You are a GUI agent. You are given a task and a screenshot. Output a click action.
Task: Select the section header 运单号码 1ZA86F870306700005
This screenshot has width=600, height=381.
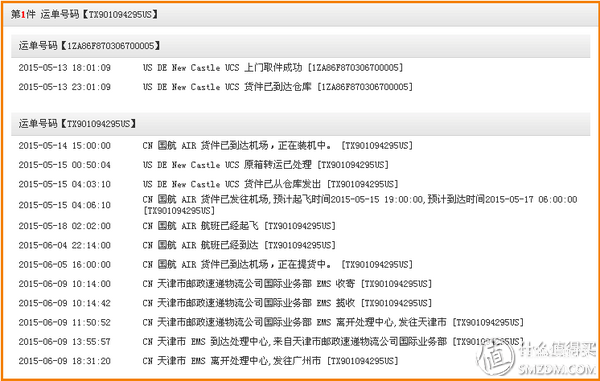[x=300, y=46]
